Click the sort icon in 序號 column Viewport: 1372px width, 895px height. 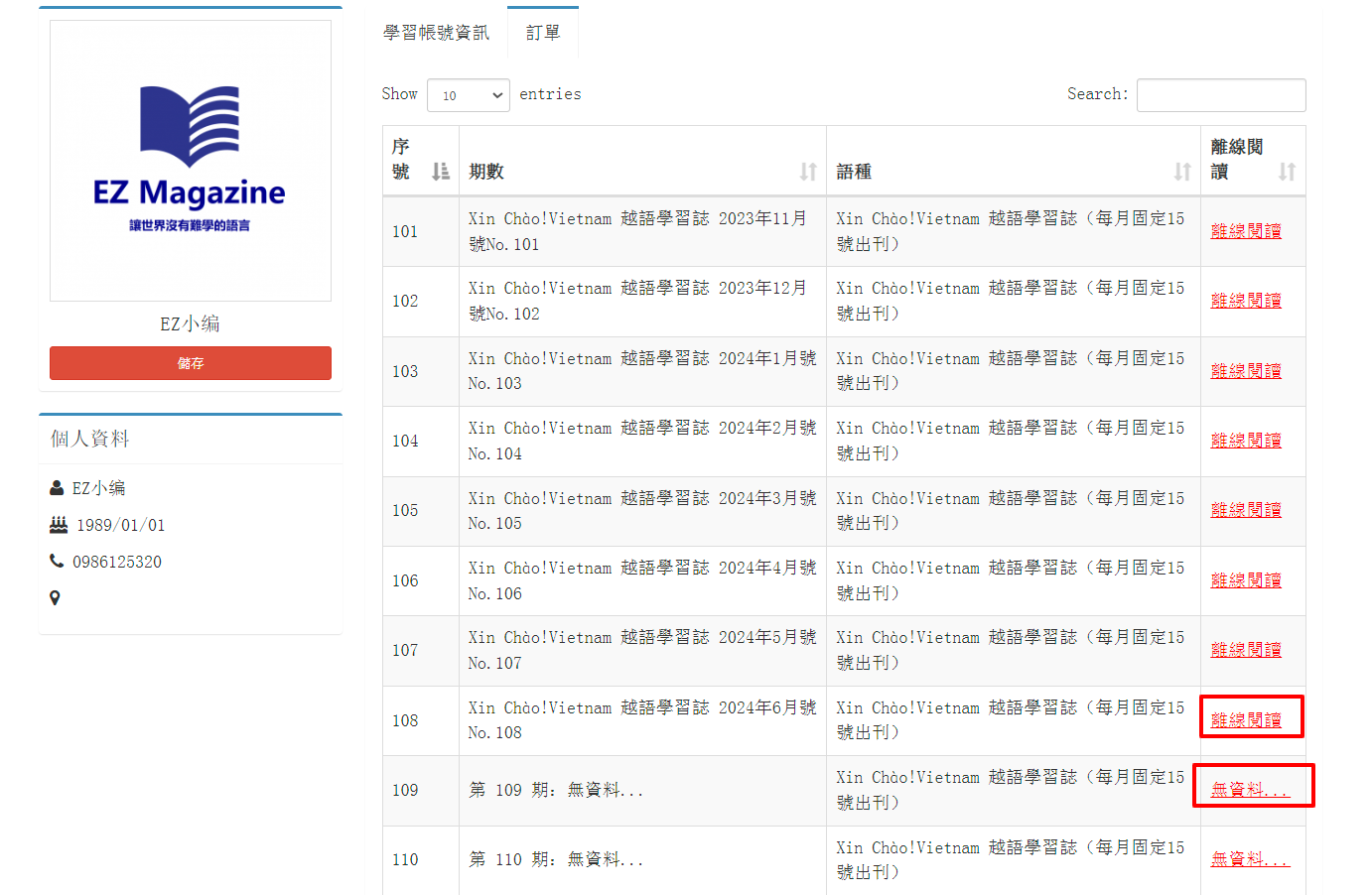(x=441, y=172)
